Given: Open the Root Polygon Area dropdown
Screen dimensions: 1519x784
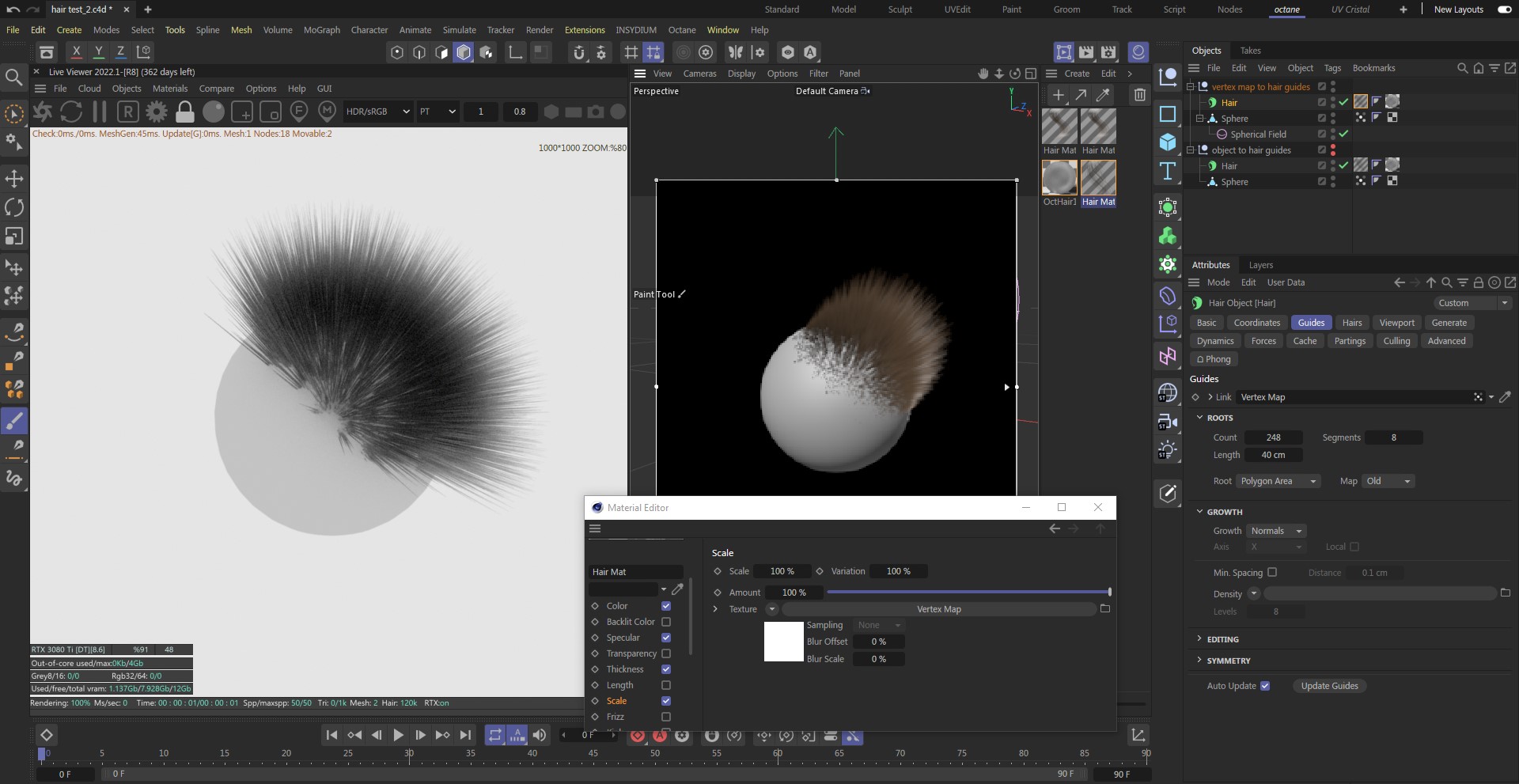Looking at the screenshot, I should (1278, 481).
